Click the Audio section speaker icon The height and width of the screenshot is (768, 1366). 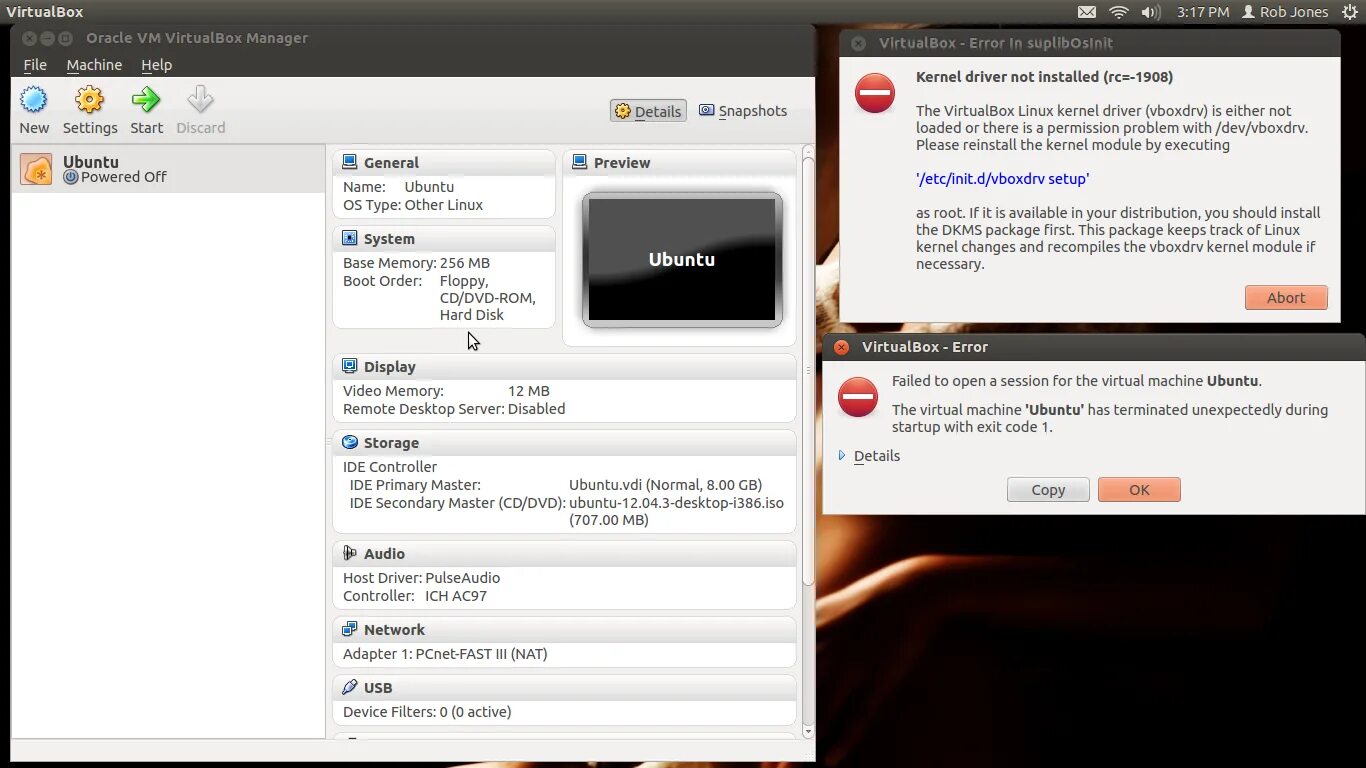(x=349, y=553)
